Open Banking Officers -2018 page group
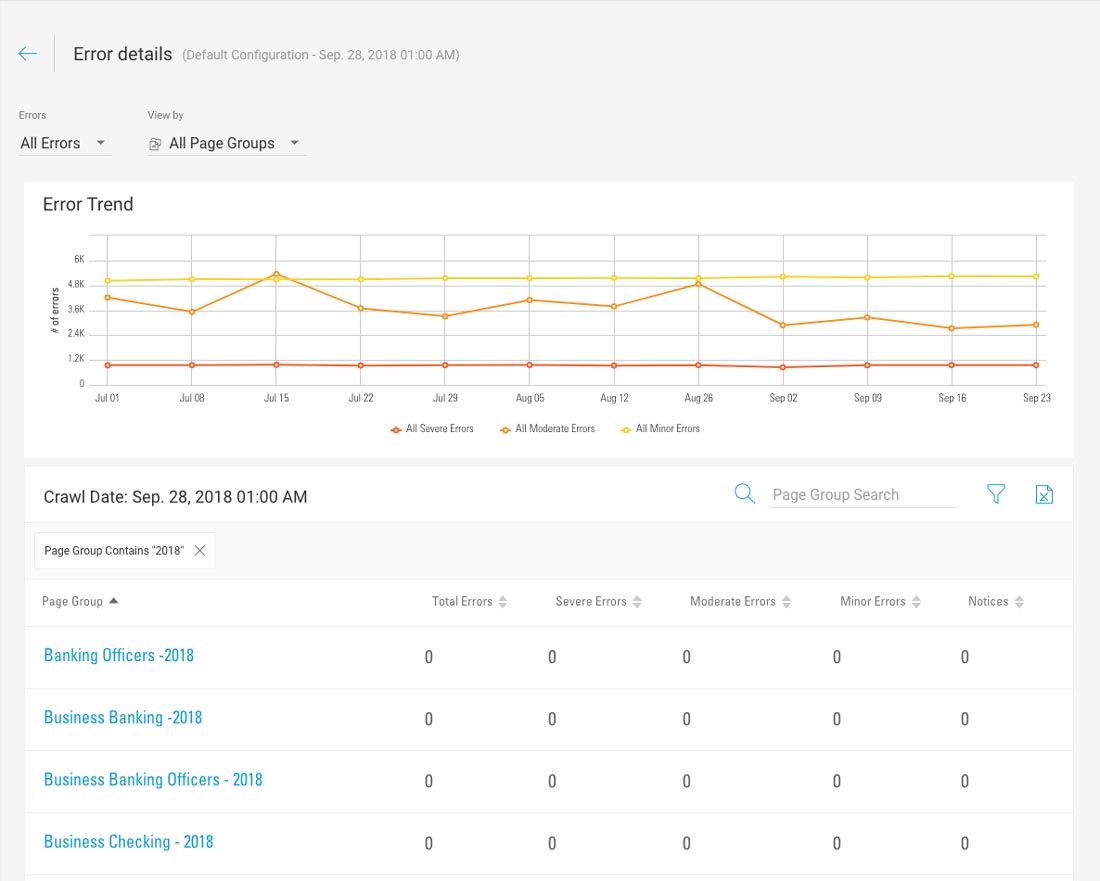 pyautogui.click(x=119, y=656)
